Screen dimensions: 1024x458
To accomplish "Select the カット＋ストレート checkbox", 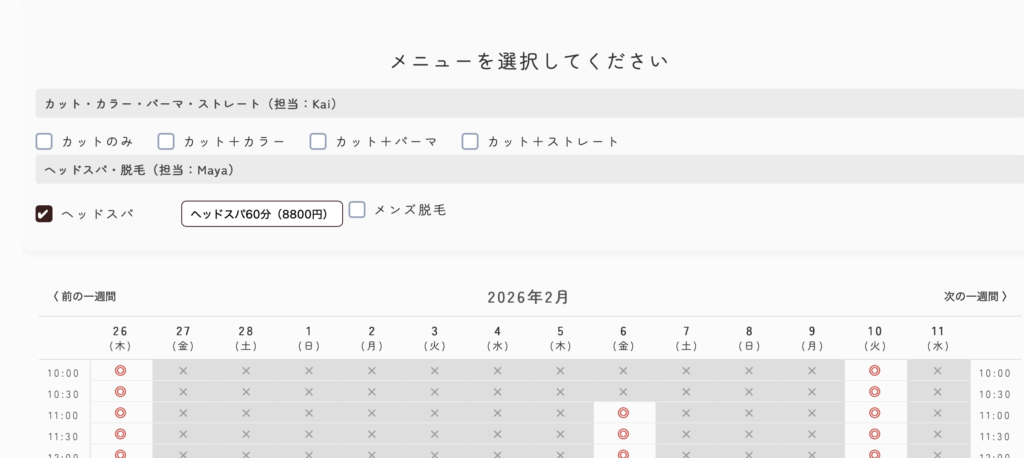I will [x=470, y=141].
